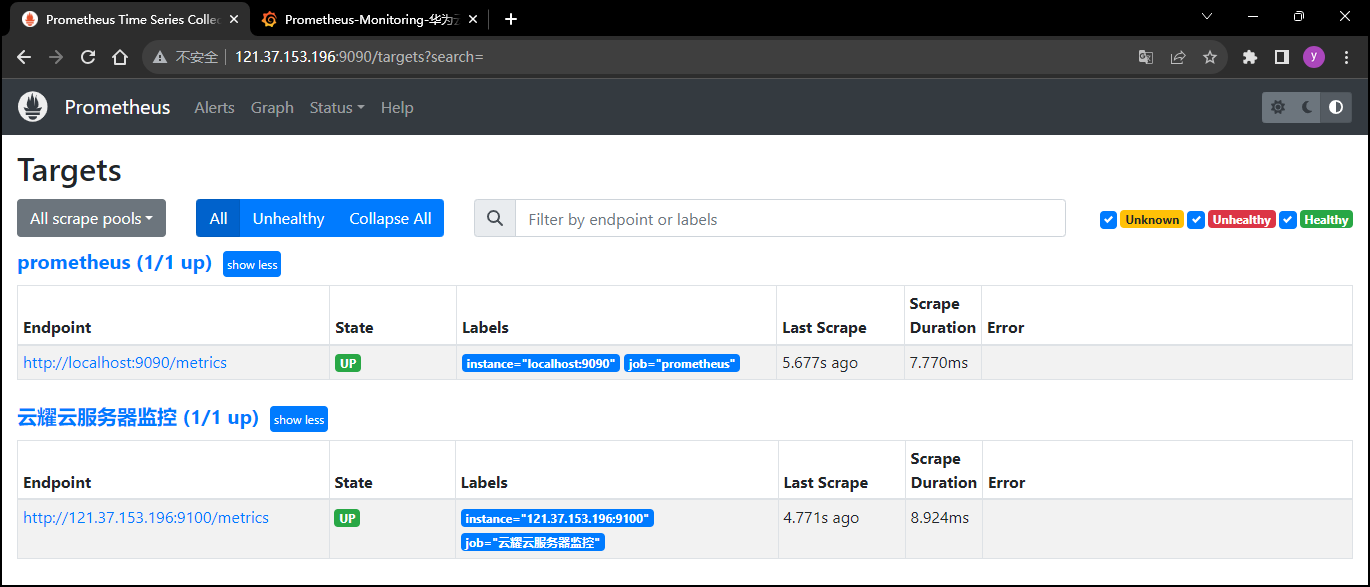1370x587 pixels.
Task: Open http://localhost:9090/metrics endpoint link
Action: (125, 362)
